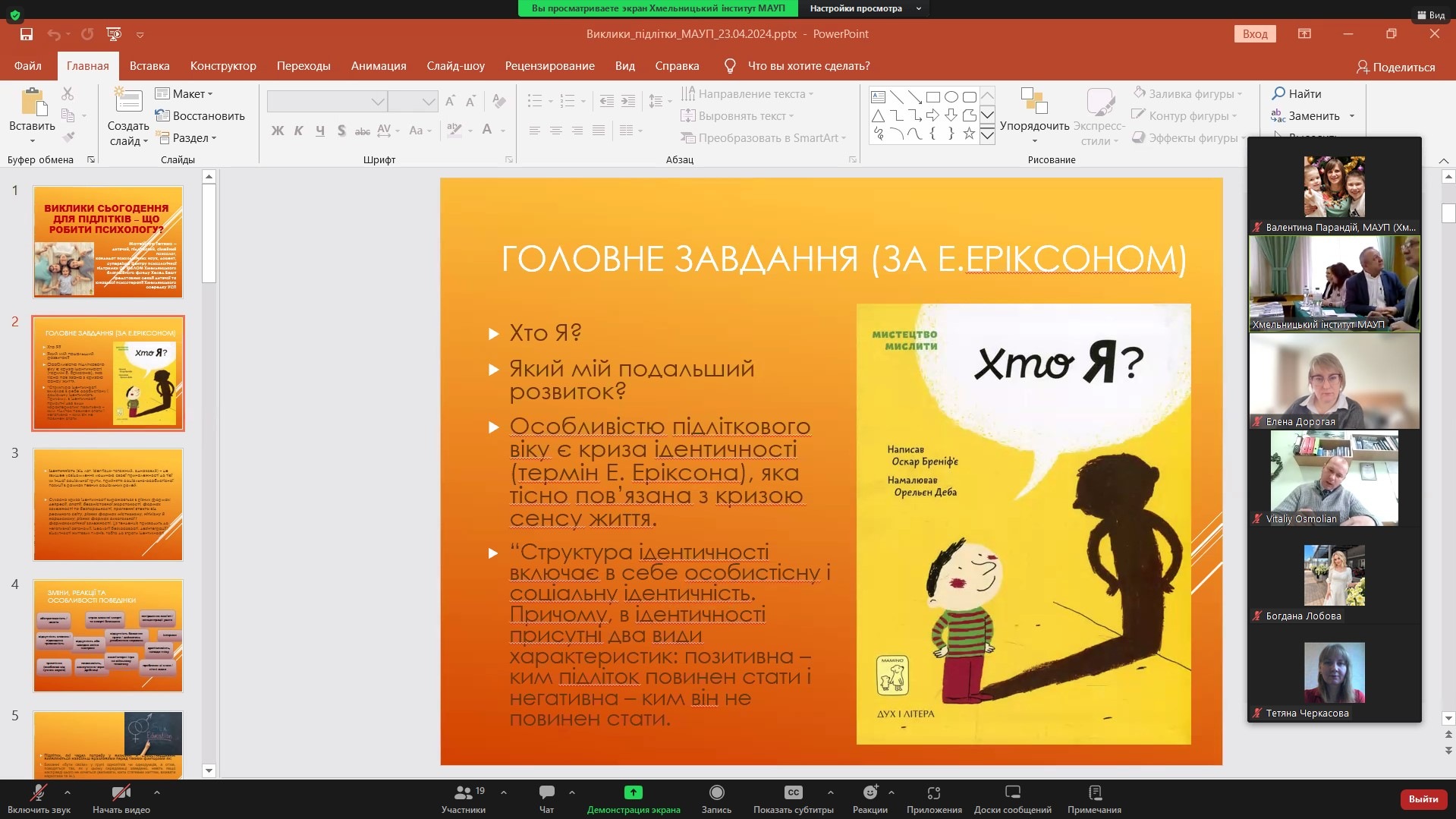Open the Zoom Apps icon
Viewport: 1456px width, 819px height.
[x=933, y=793]
